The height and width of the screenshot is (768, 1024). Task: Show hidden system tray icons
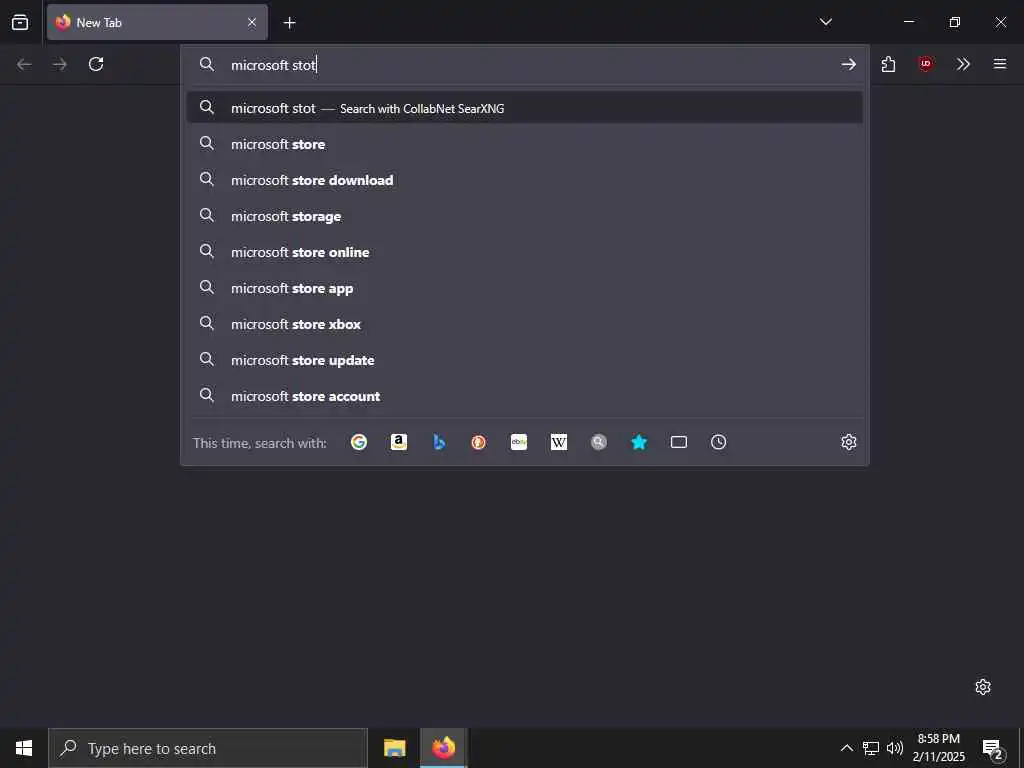[x=846, y=748]
